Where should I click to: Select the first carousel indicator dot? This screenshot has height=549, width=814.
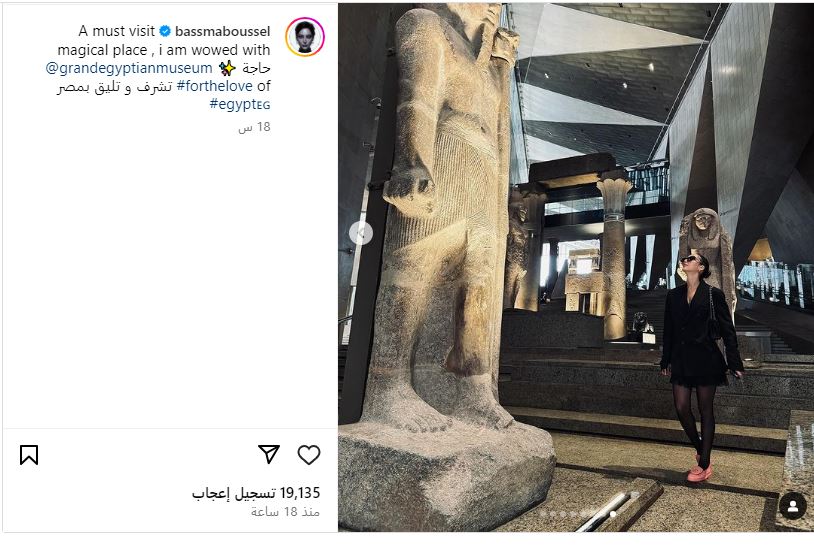[x=544, y=514]
